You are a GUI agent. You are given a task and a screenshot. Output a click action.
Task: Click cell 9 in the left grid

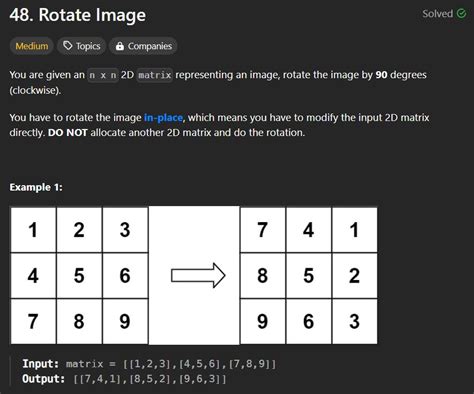(x=125, y=321)
